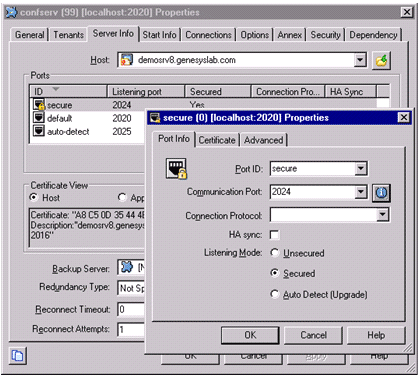Click the Connection Pro... column header
Screen dimensions: 418x376
point(288,91)
